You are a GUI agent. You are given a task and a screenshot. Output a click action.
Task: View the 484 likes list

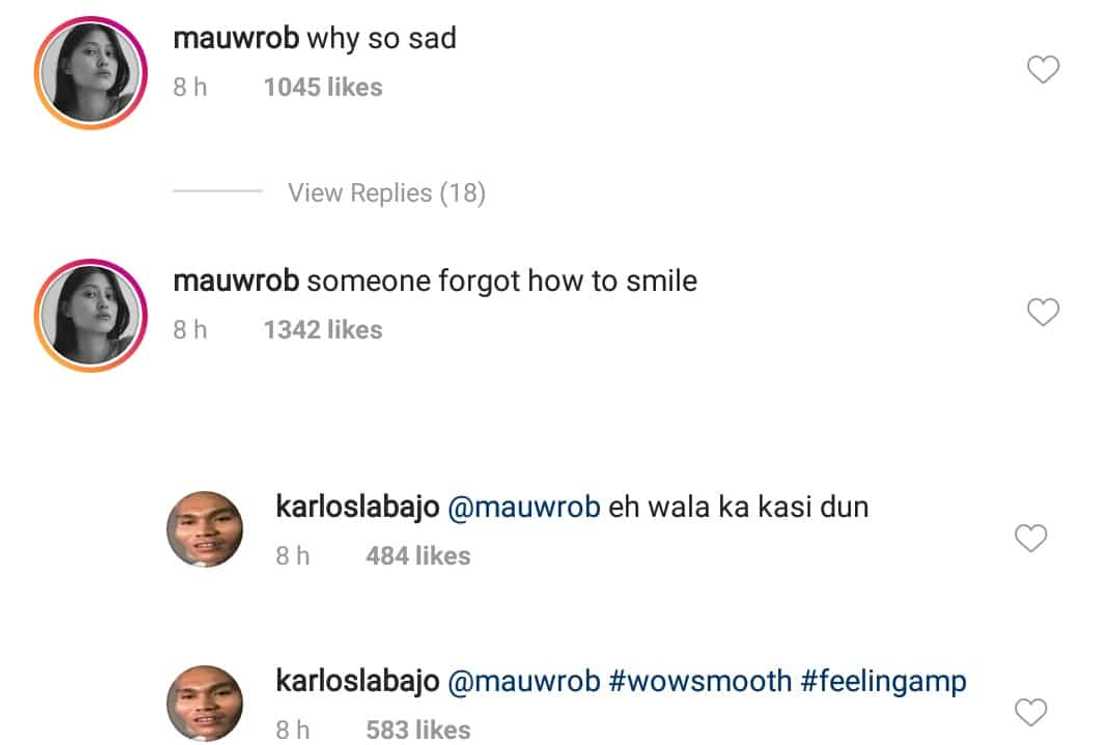[418, 556]
